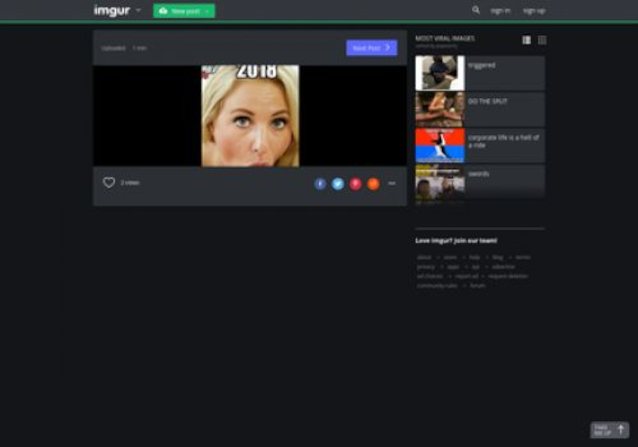Expand the dropdown arrow beside imgur logo
The width and height of the screenshot is (638, 447).
tap(138, 10)
